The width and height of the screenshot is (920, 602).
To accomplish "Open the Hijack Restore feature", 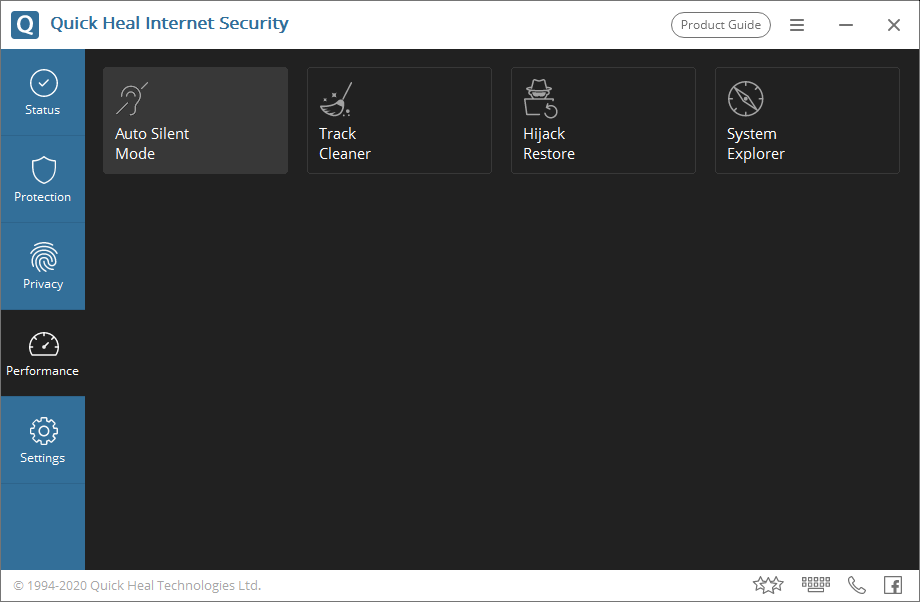I will tap(603, 121).
